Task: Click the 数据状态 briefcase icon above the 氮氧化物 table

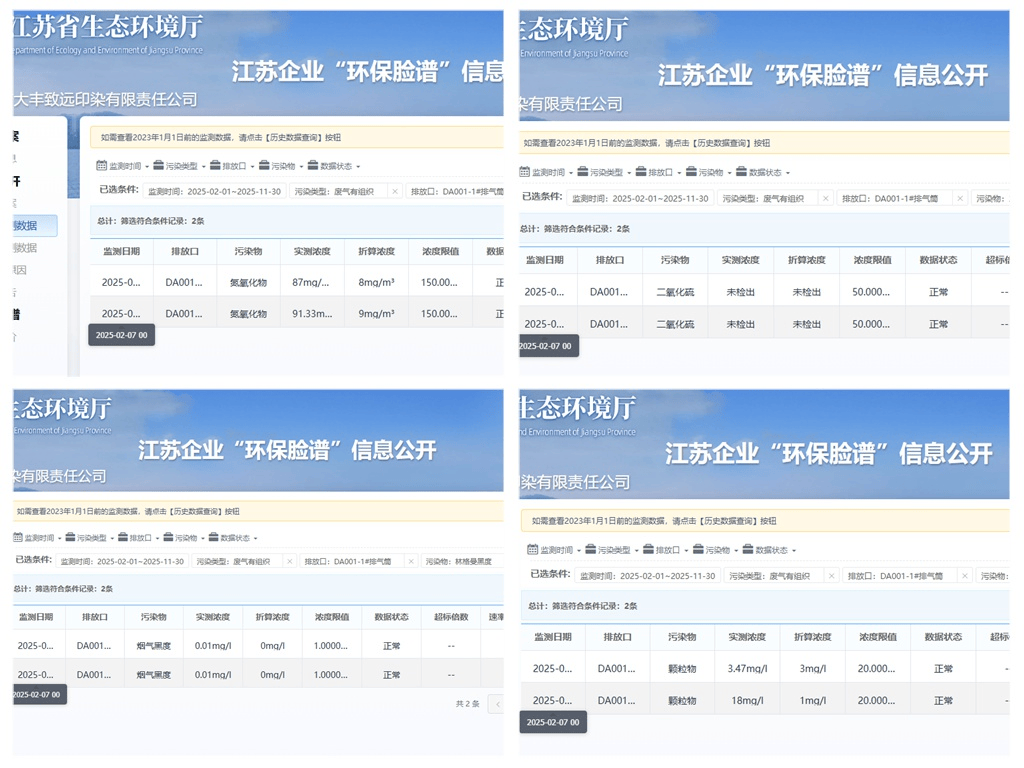Action: 313,166
